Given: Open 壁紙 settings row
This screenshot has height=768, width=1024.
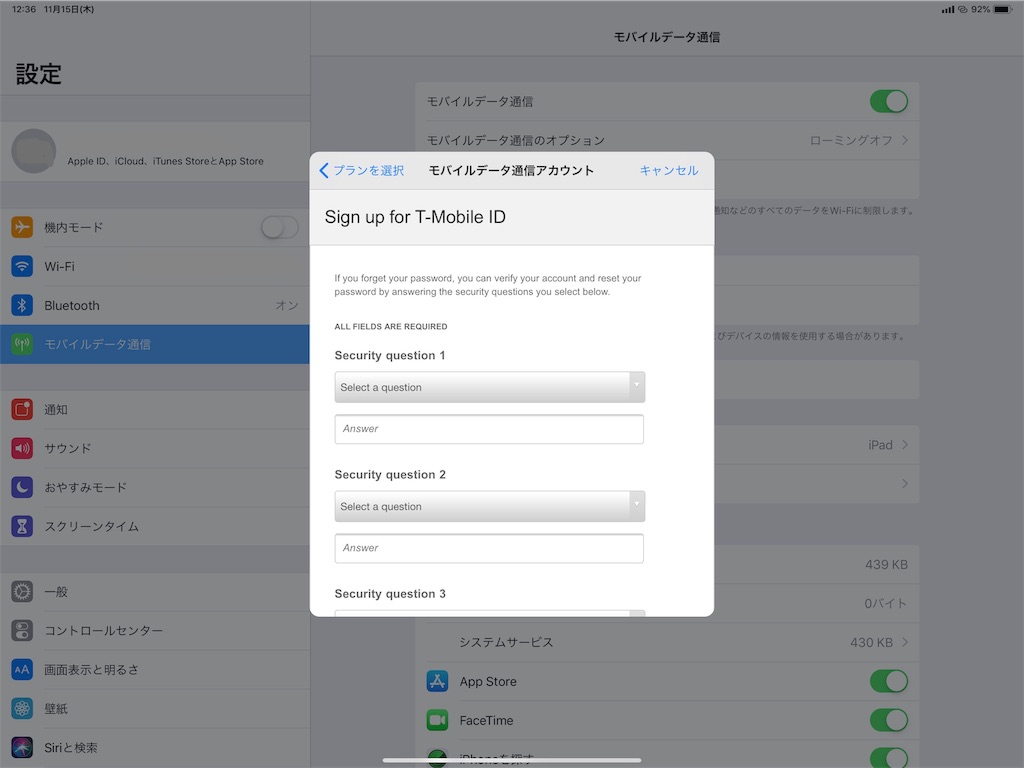Looking at the screenshot, I should tap(155, 709).
